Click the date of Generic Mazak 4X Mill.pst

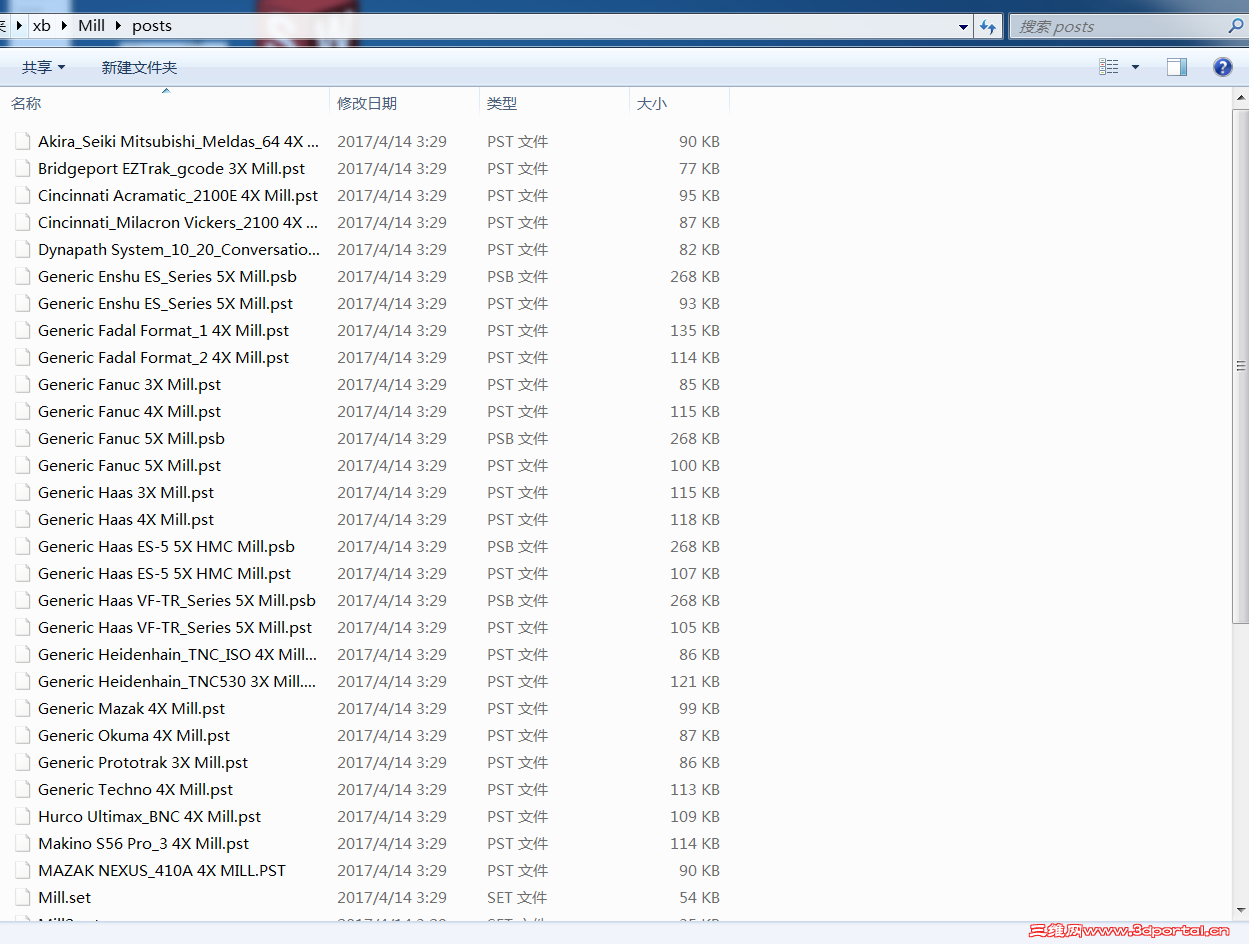392,708
